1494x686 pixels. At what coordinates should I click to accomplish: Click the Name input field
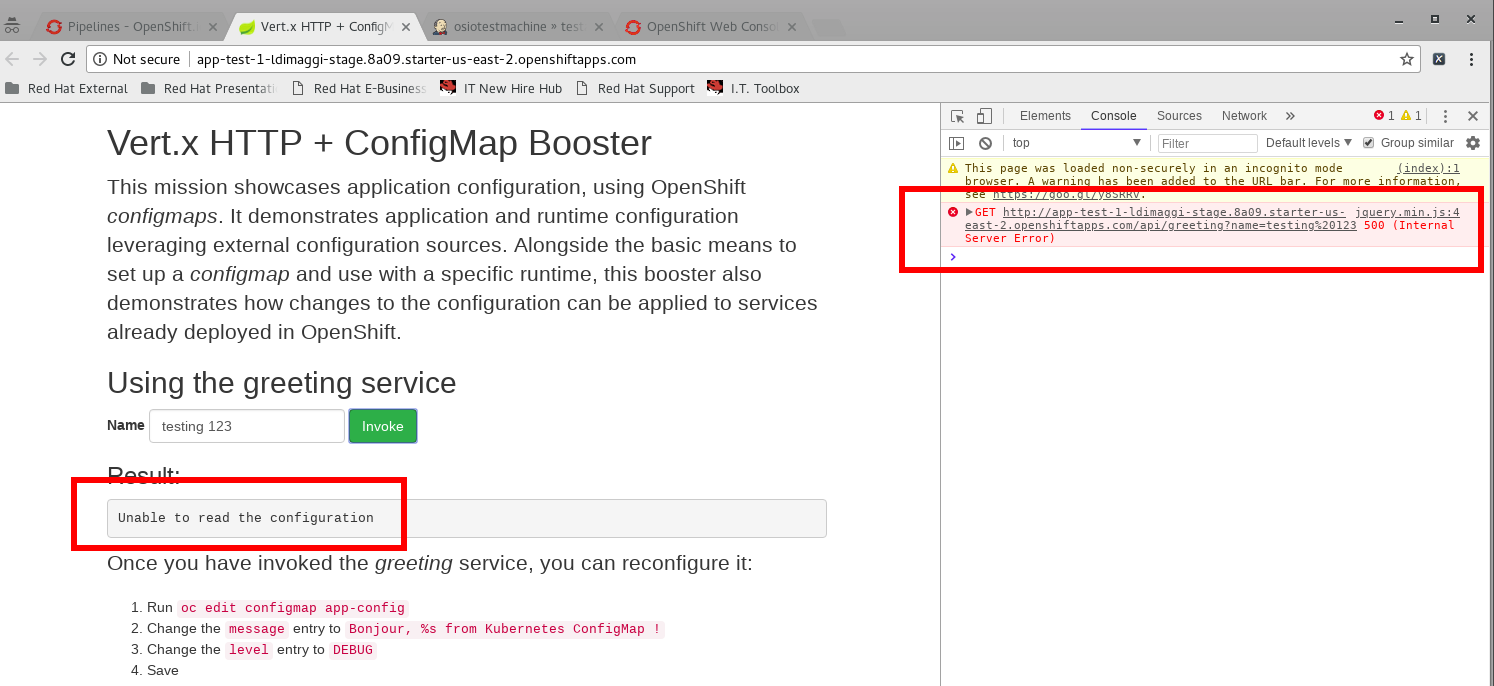[x=247, y=426]
